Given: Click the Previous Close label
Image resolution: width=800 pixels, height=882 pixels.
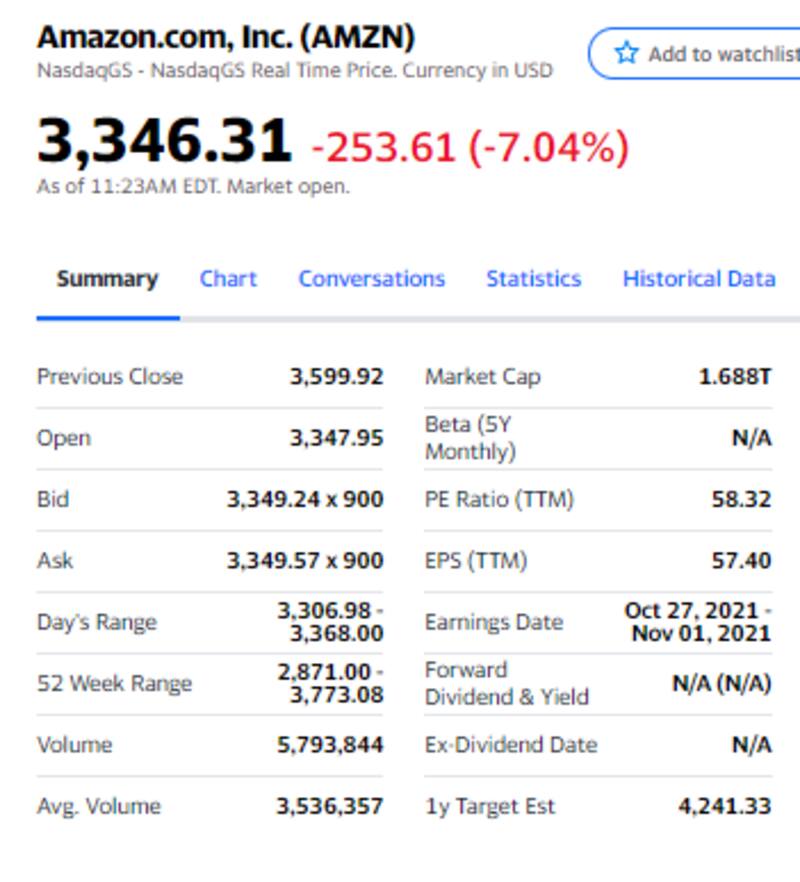Looking at the screenshot, I should (x=110, y=377).
